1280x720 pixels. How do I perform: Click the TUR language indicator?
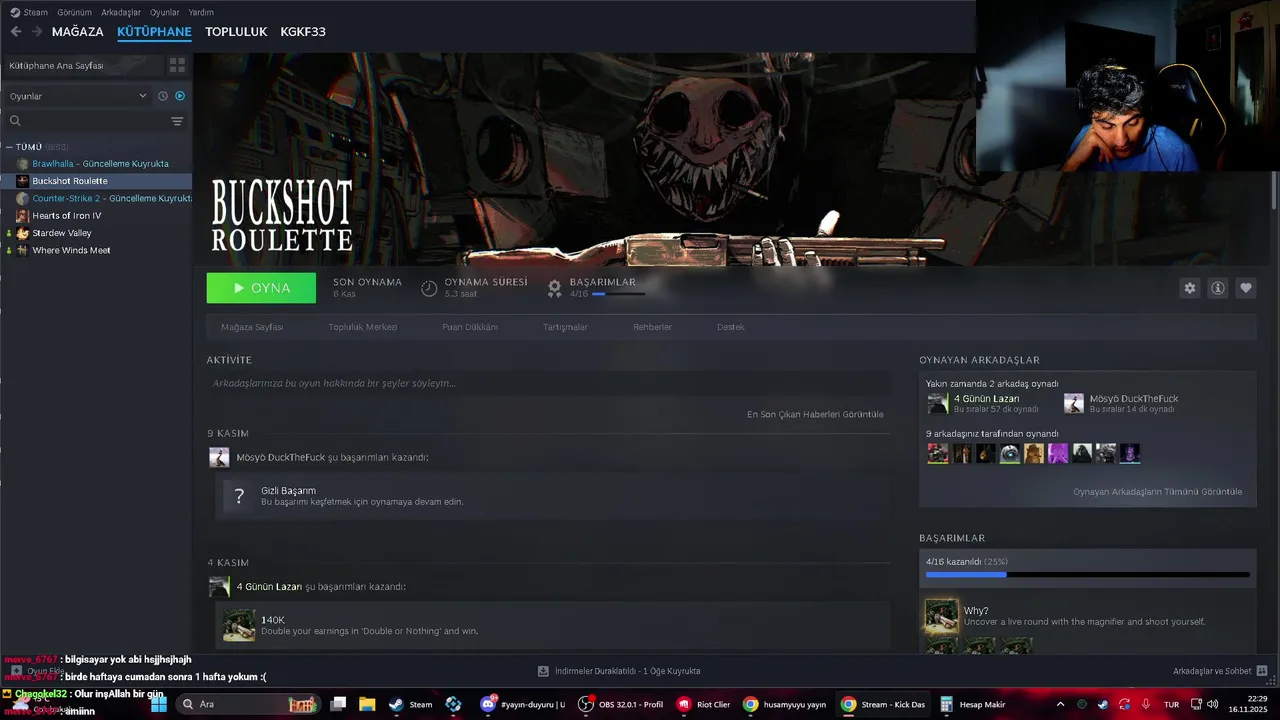coord(1171,704)
